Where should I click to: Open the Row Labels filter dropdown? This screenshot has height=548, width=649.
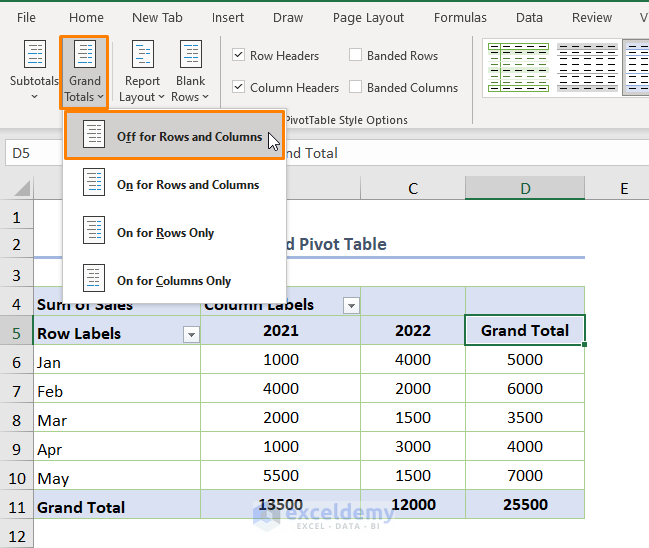pos(191,334)
